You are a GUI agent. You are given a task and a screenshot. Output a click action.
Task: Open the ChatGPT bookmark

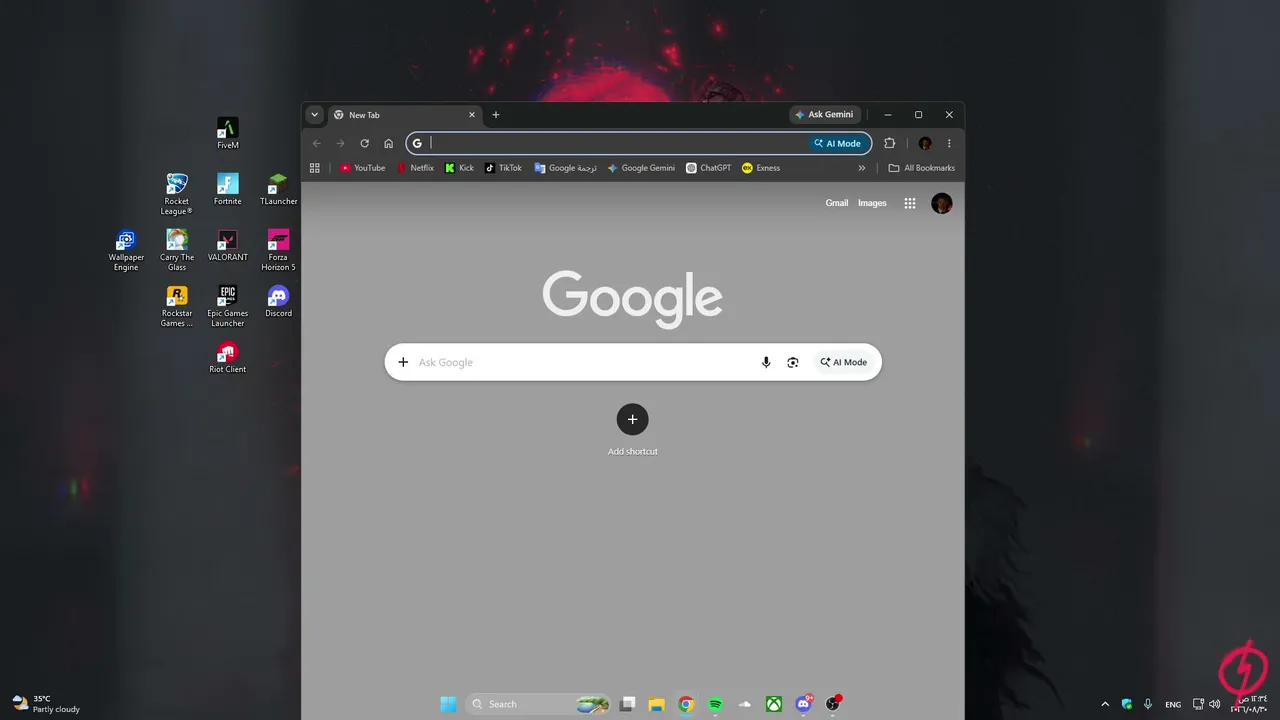[x=709, y=168]
